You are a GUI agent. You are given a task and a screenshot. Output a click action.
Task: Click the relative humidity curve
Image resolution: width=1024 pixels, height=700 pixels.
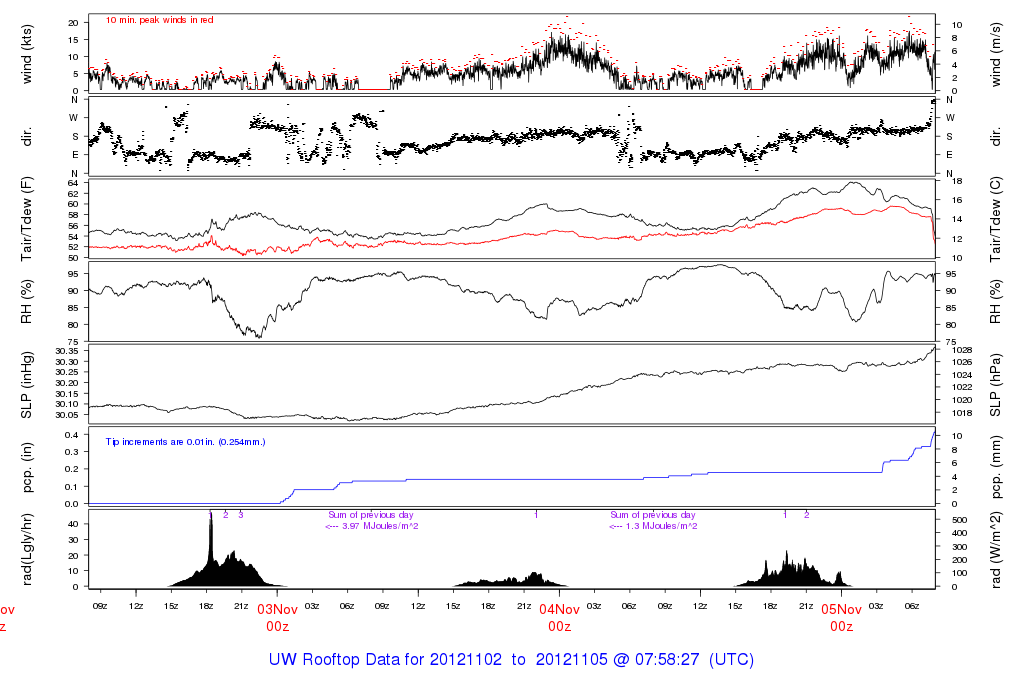point(511,295)
